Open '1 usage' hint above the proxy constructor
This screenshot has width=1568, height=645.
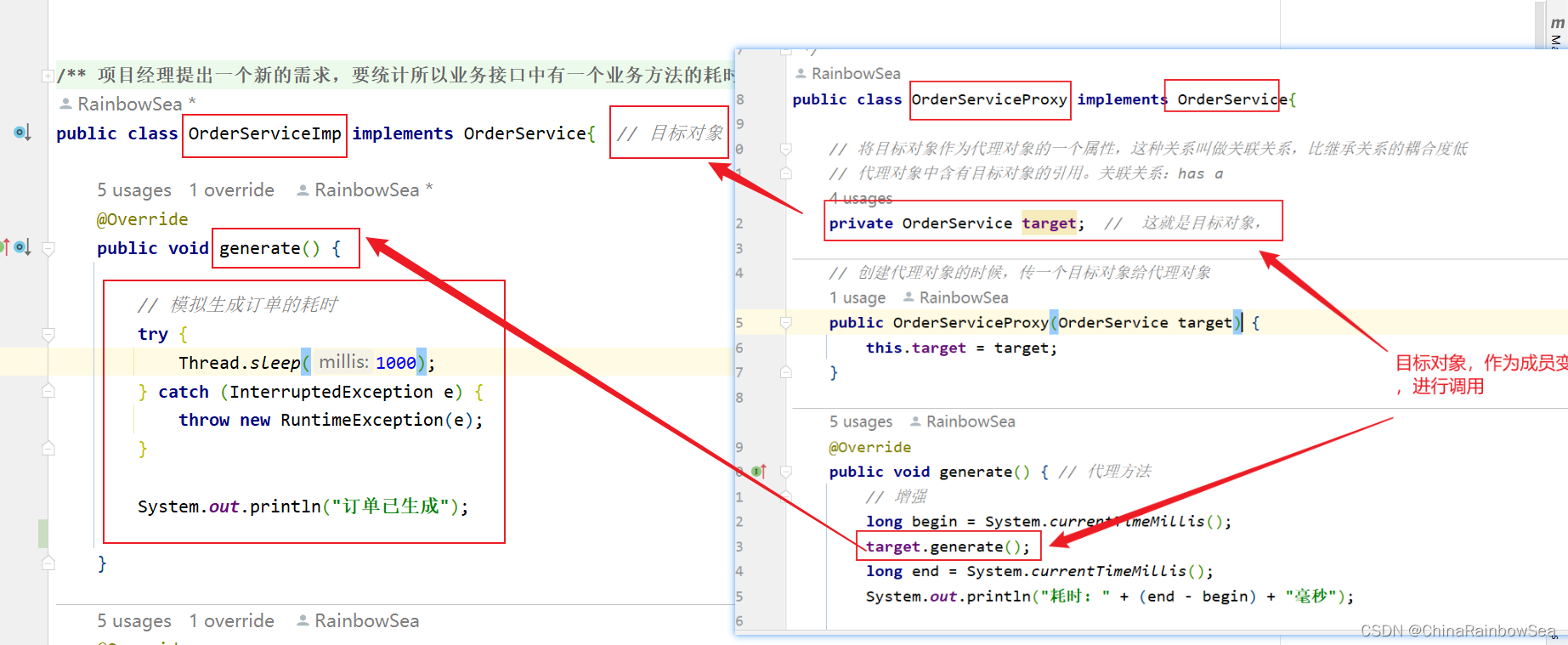point(858,297)
